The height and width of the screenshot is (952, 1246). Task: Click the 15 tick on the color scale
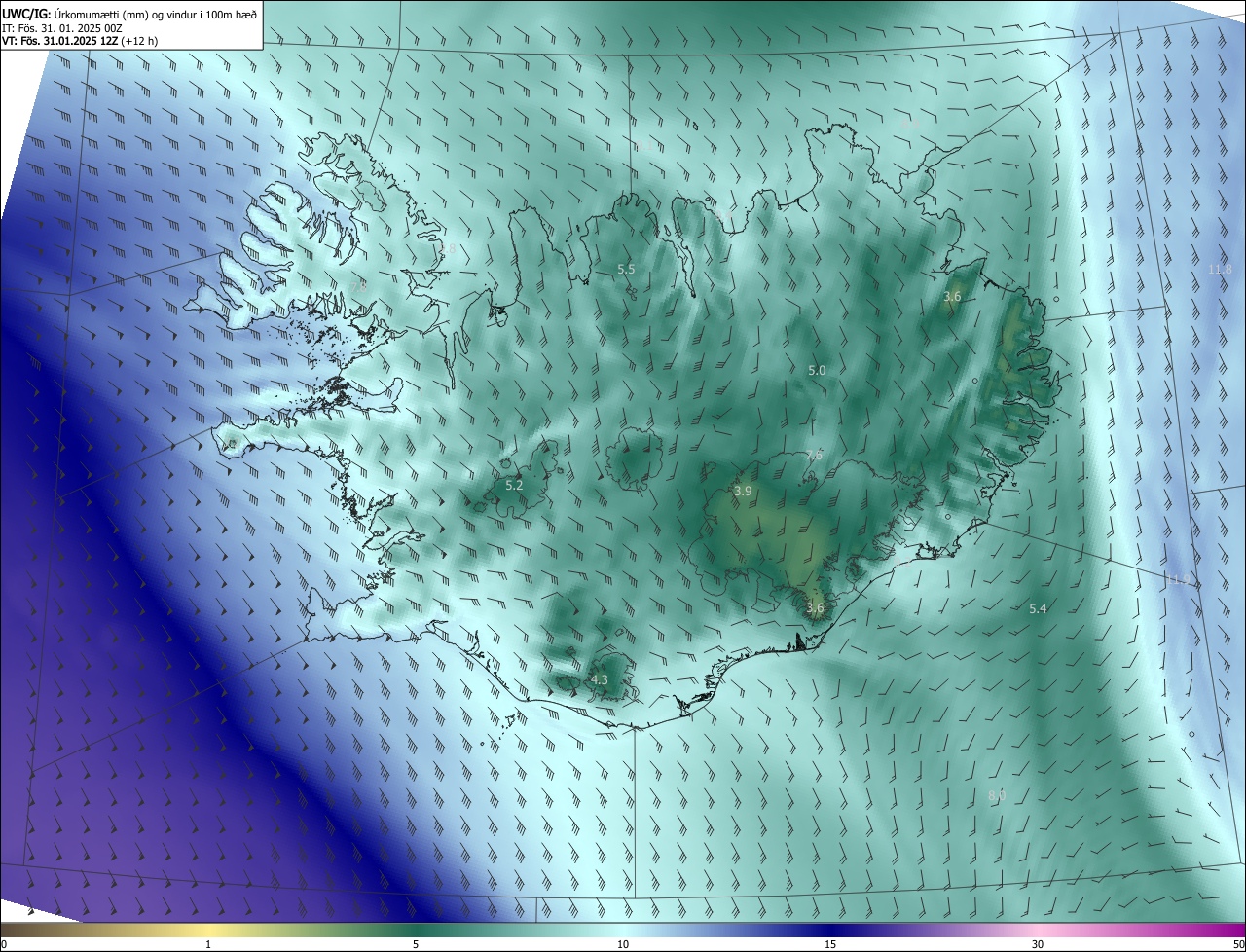(830, 944)
